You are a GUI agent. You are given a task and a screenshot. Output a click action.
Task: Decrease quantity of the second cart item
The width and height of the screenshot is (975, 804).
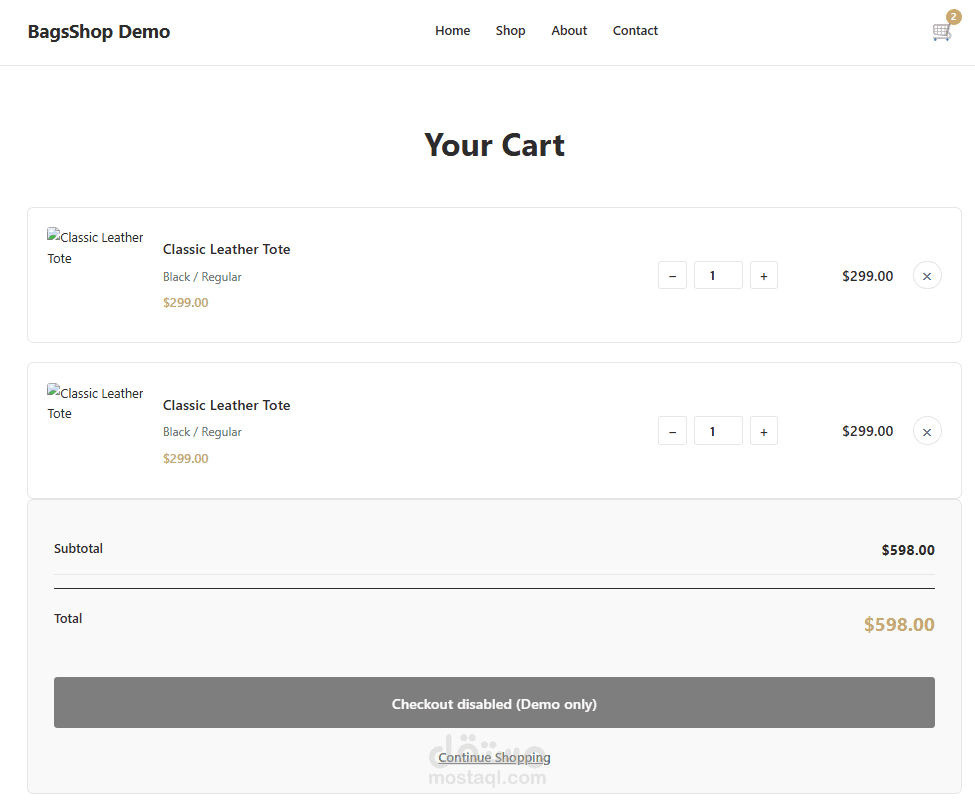pos(672,432)
